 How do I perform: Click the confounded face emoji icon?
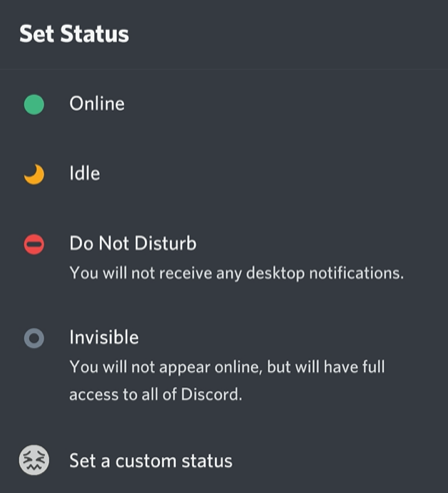click(x=34, y=460)
